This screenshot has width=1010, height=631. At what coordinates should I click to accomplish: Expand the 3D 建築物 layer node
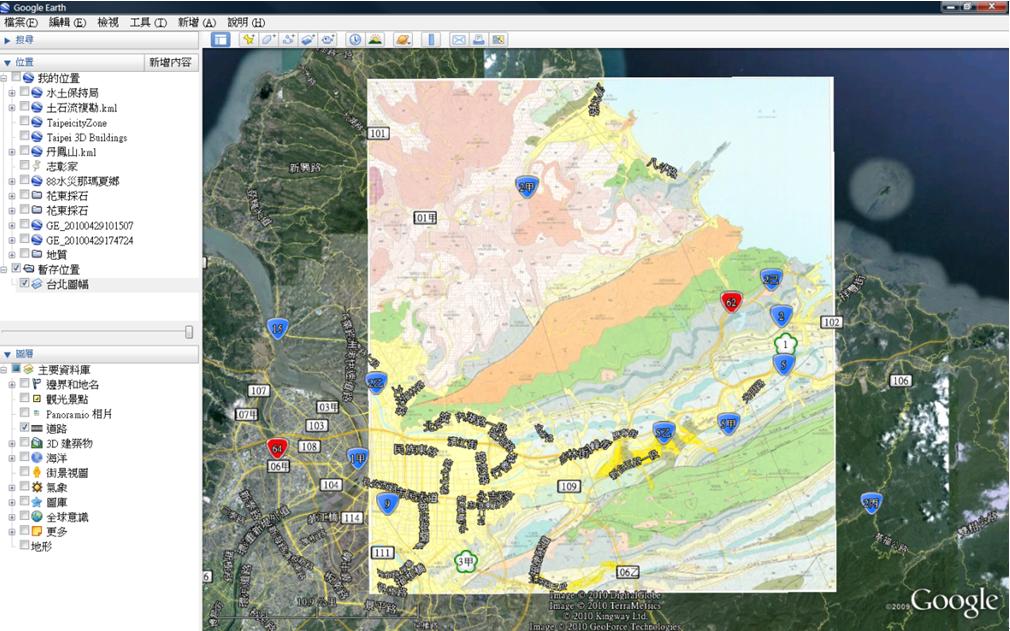12,443
